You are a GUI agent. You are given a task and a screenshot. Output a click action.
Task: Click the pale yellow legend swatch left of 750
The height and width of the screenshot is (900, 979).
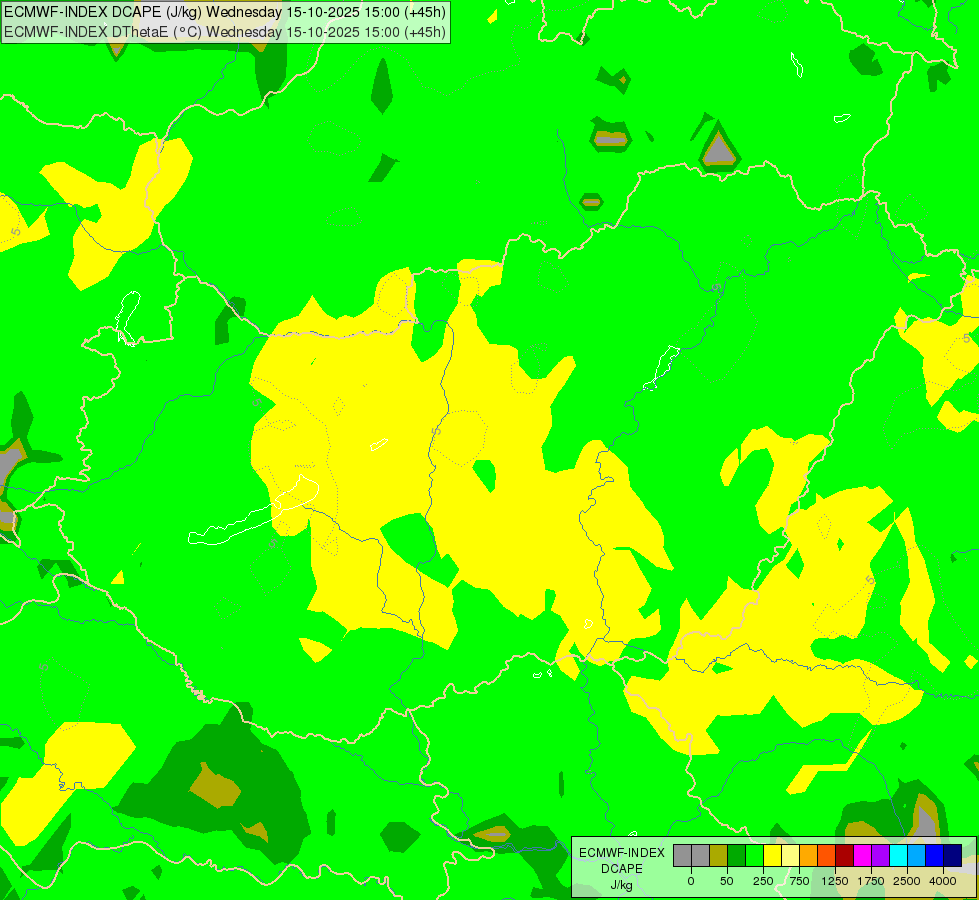[x=790, y=856]
